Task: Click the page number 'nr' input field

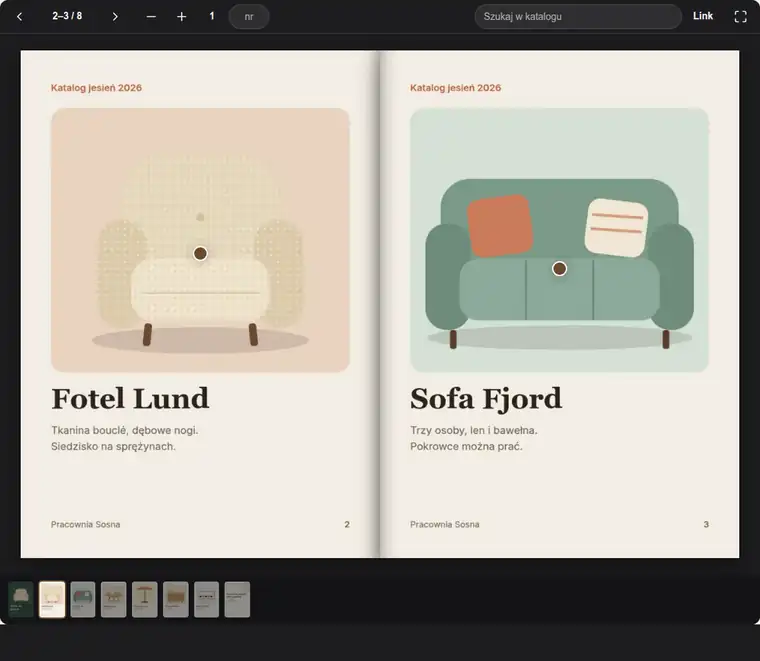Action: tap(249, 16)
